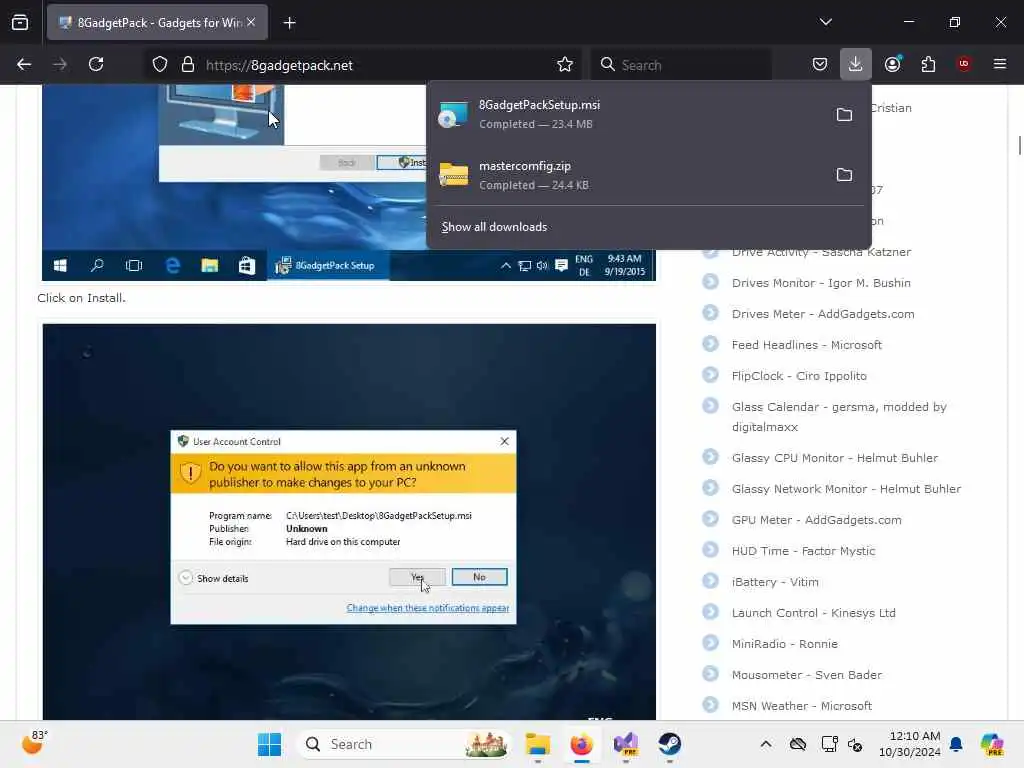Go back to previous page
This screenshot has height=768, width=1024.
pos(24,65)
